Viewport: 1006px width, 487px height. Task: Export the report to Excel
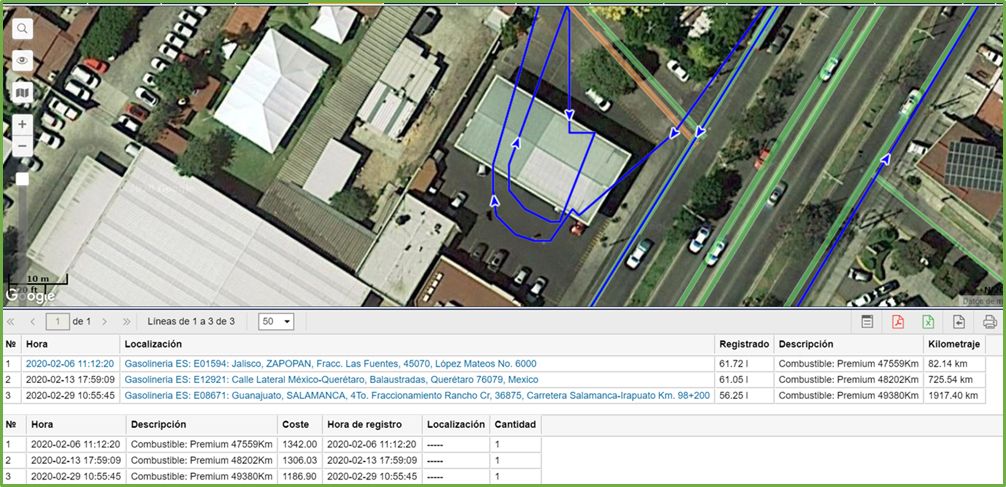click(x=928, y=321)
